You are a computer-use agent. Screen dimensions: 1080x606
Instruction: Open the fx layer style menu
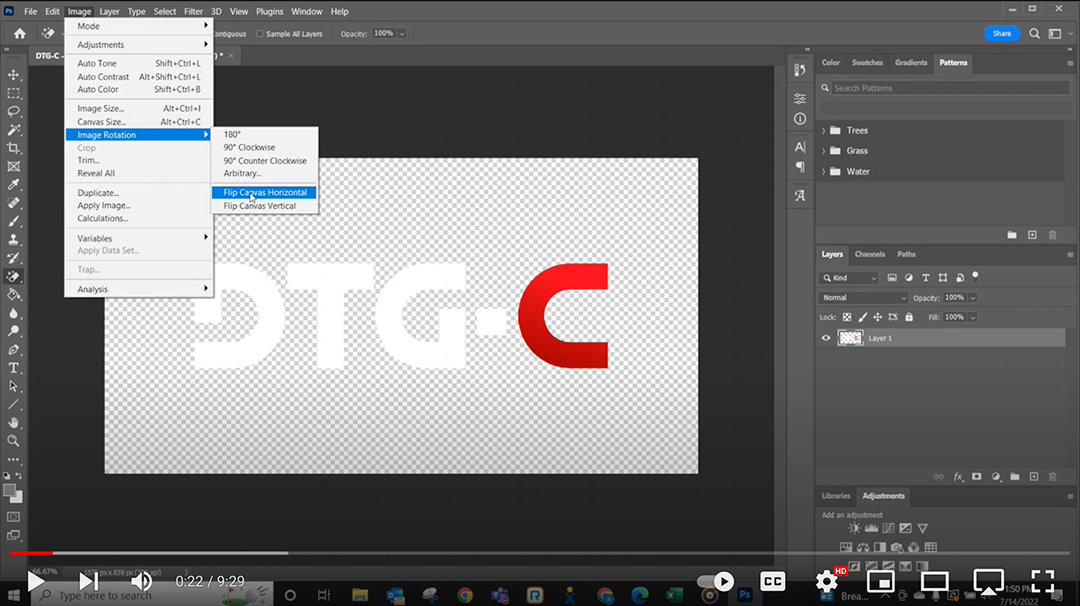[958, 477]
